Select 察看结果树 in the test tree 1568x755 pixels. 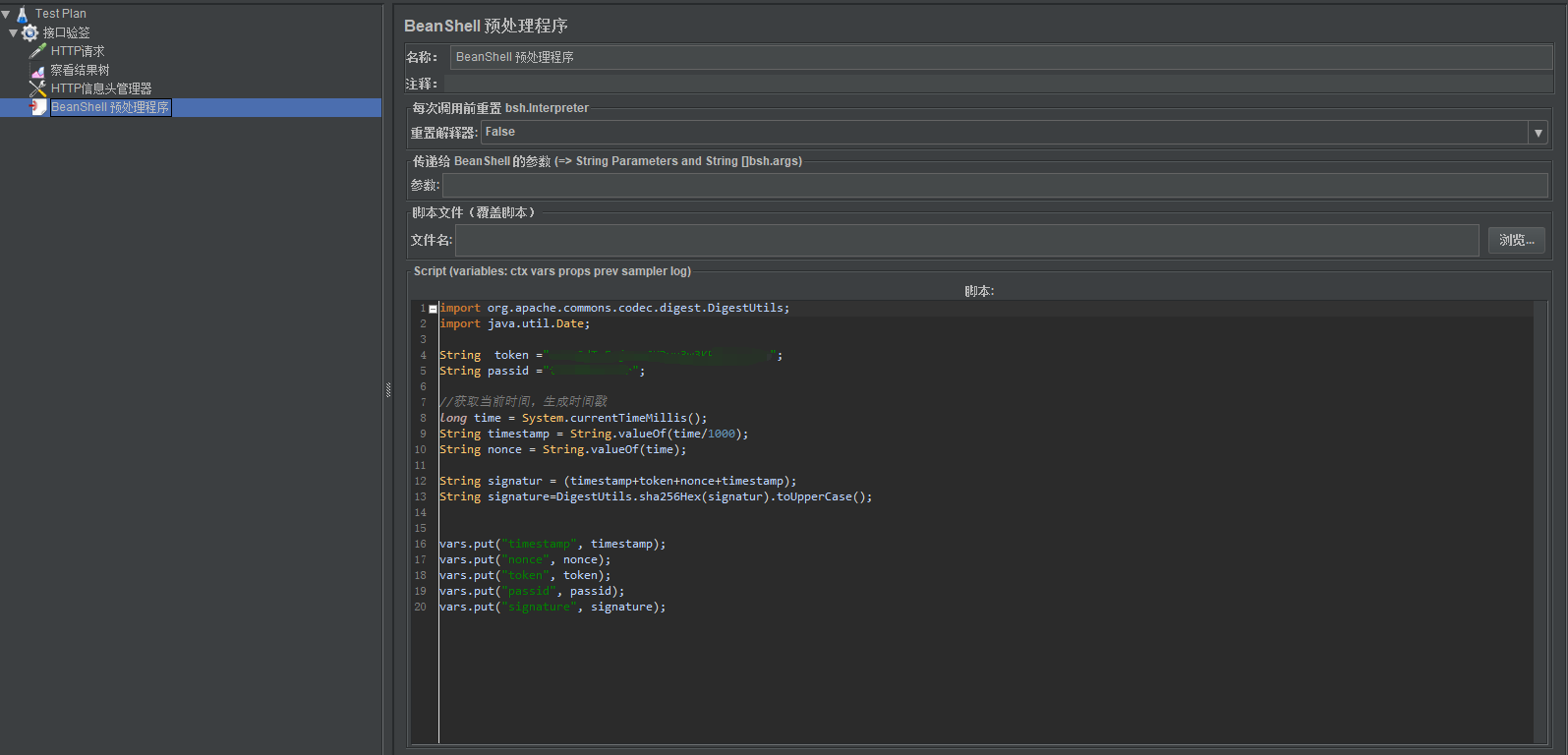point(80,71)
